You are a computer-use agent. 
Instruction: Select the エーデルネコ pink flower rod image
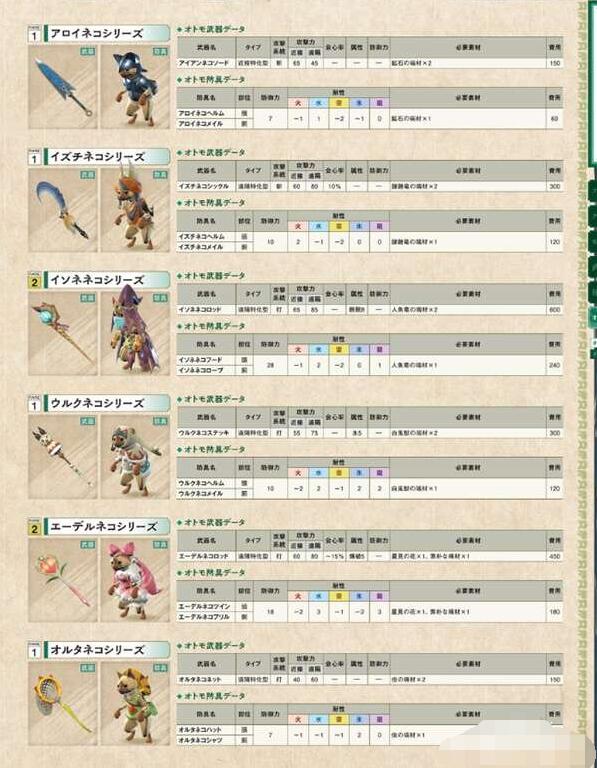pyautogui.click(x=63, y=580)
